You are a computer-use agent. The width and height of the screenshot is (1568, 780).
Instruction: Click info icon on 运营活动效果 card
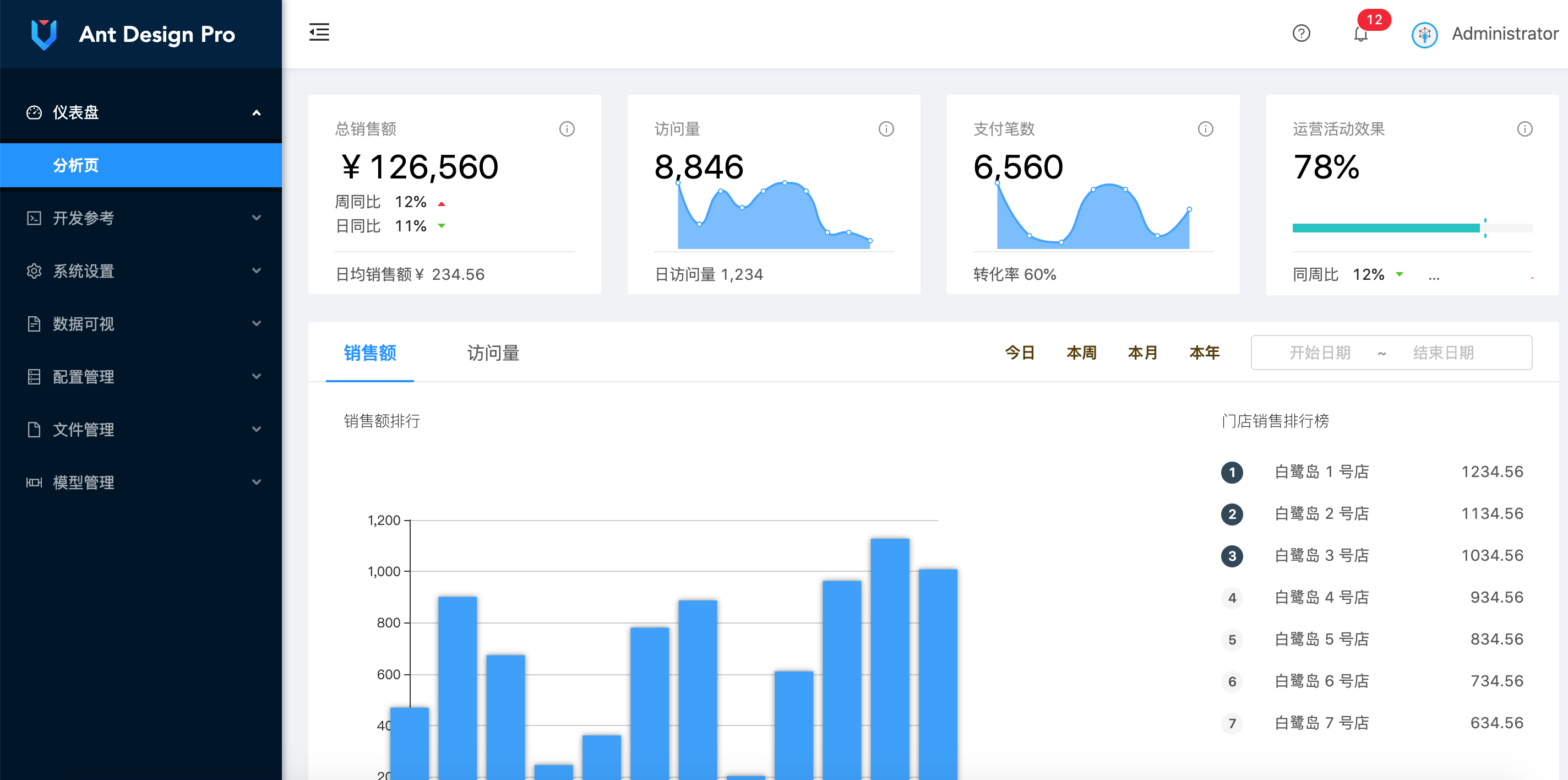click(1525, 129)
